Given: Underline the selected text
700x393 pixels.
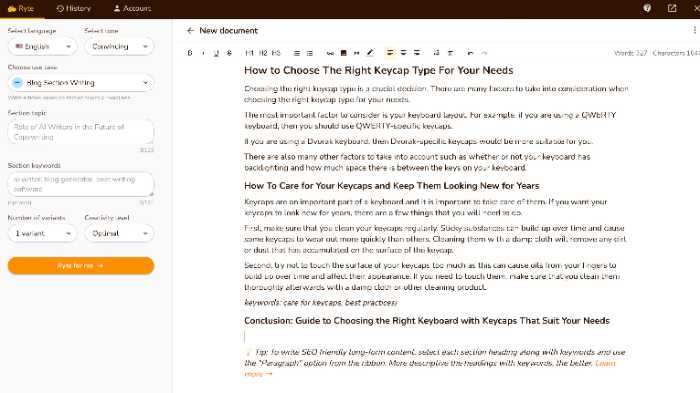Looking at the screenshot, I should coord(216,53).
